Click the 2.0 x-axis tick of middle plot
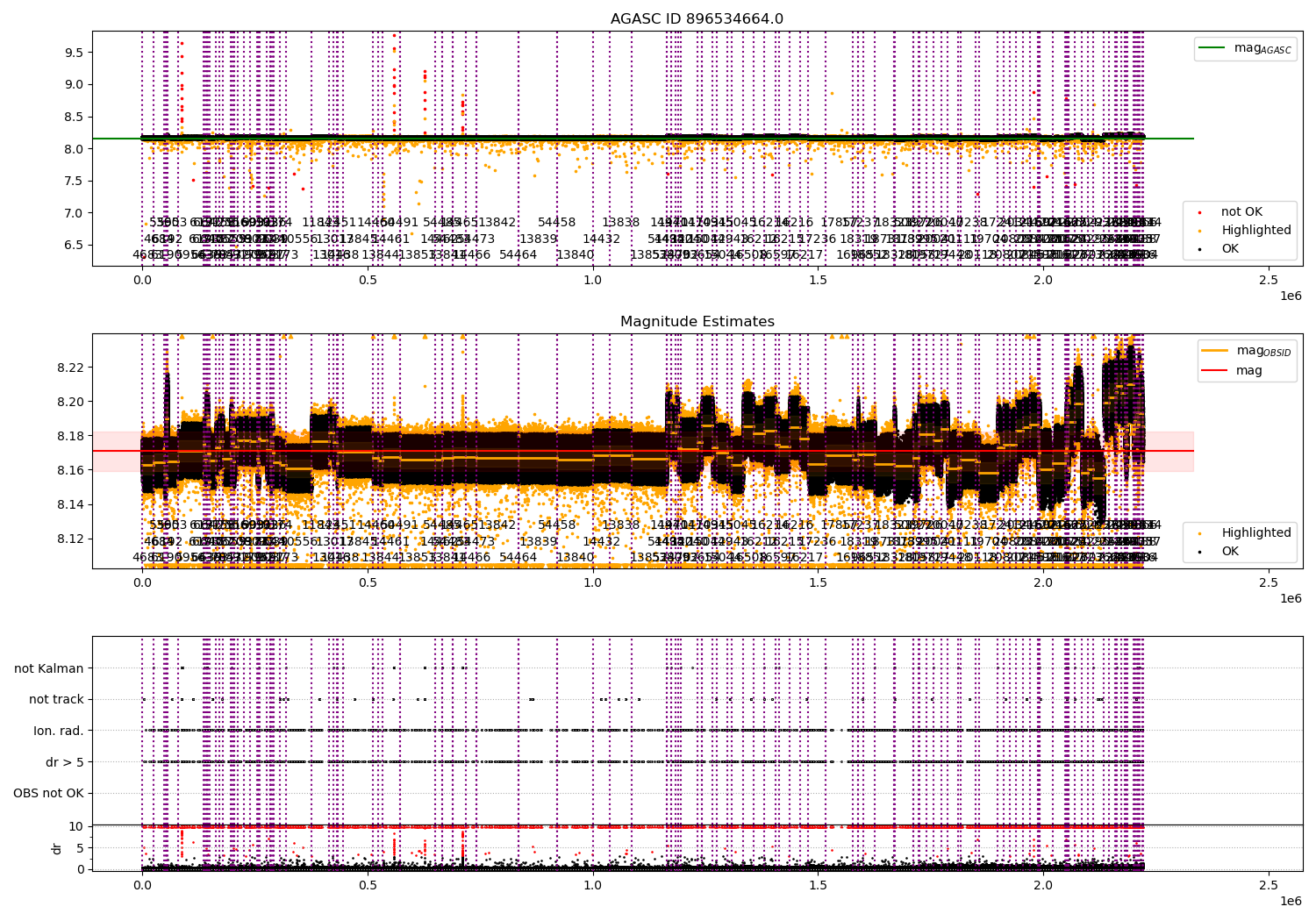The image size is (1316, 921). click(x=1043, y=582)
